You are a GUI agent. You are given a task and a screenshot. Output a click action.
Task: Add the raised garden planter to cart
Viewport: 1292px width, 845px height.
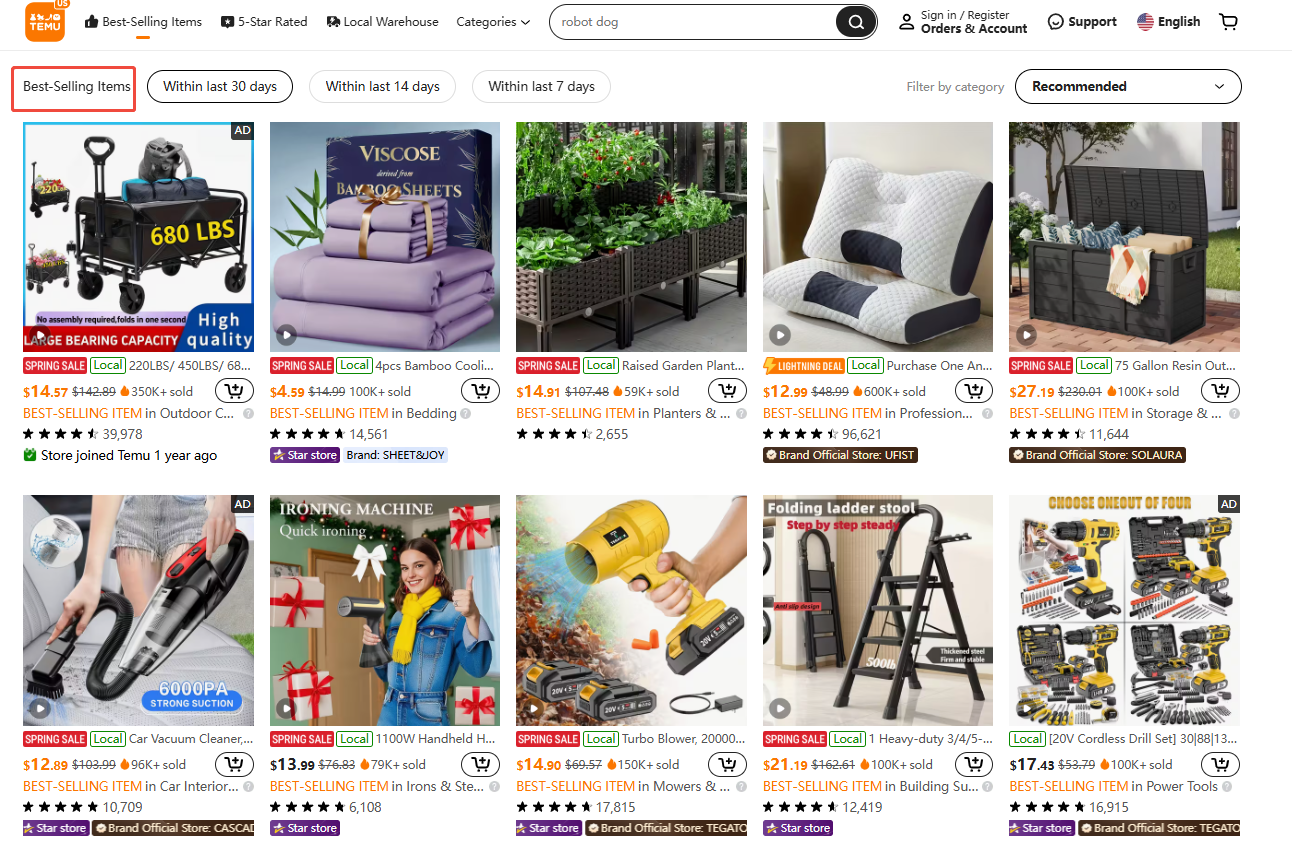728,391
